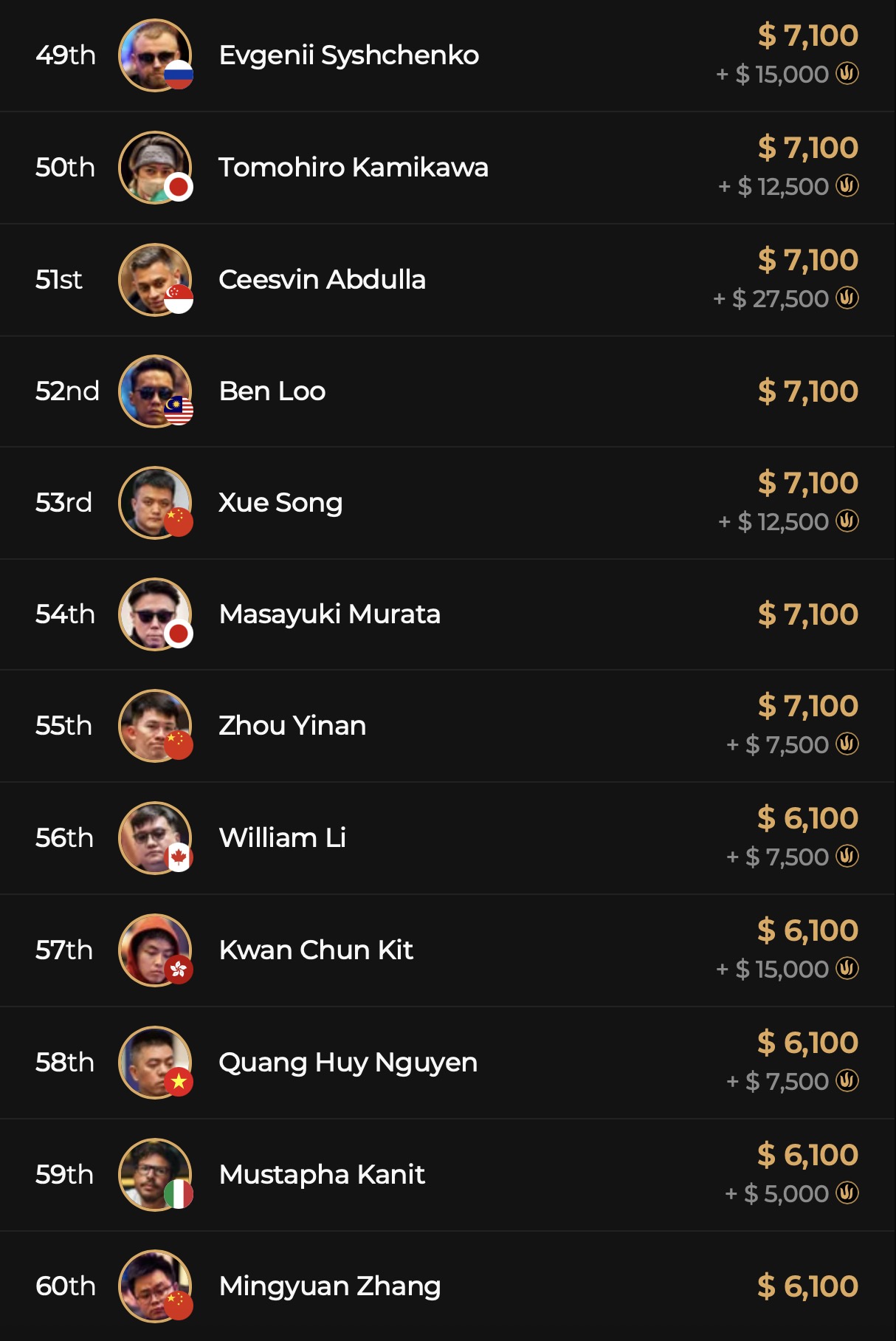896x1341 pixels.
Task: Click Quang Huy Nguyen's Vietnam flag badge
Action: point(179,1081)
